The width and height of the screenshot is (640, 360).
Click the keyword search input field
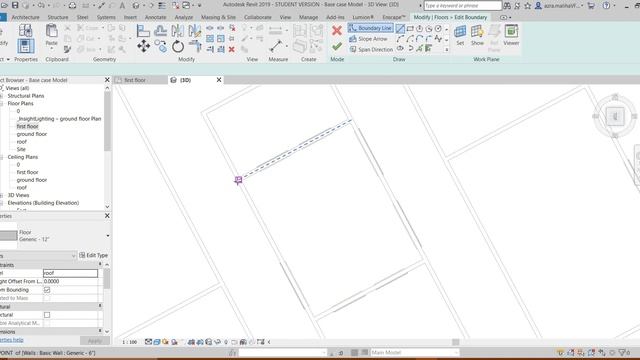point(462,6)
